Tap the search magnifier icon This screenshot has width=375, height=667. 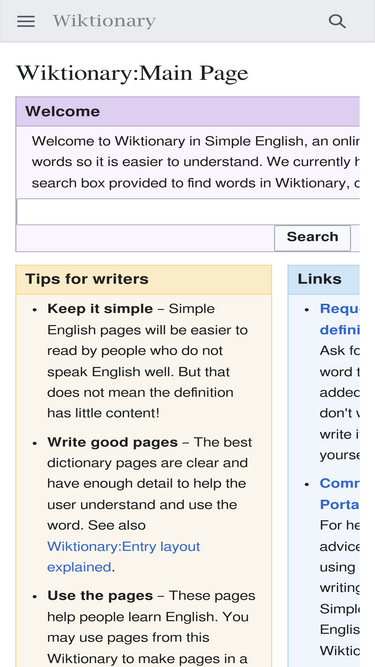tap(337, 21)
